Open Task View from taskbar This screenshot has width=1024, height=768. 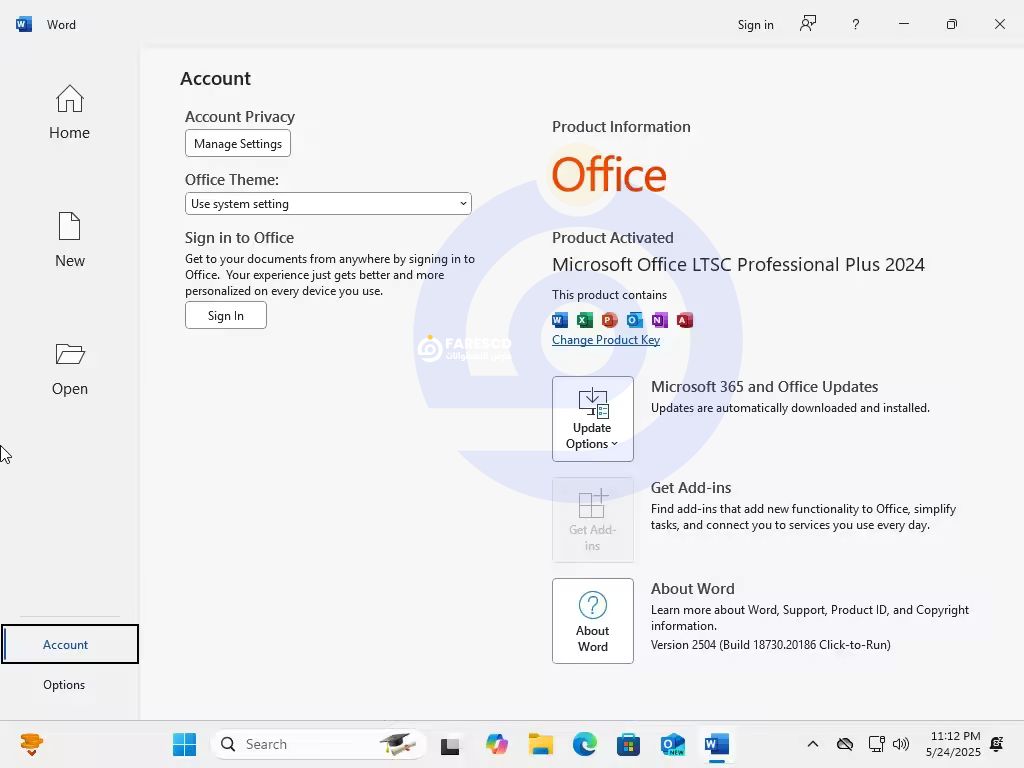point(450,744)
